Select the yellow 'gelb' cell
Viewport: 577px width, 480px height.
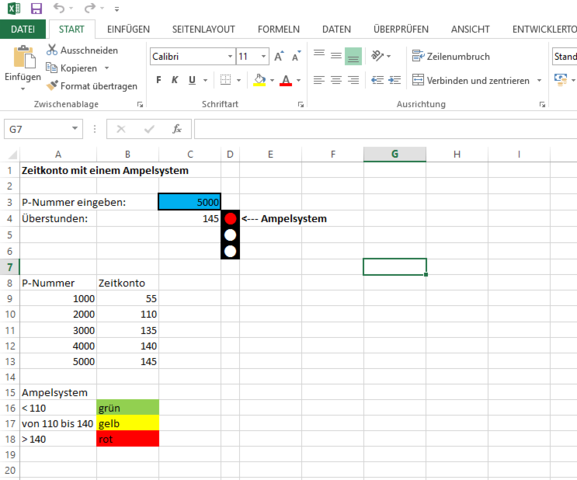(x=128, y=423)
